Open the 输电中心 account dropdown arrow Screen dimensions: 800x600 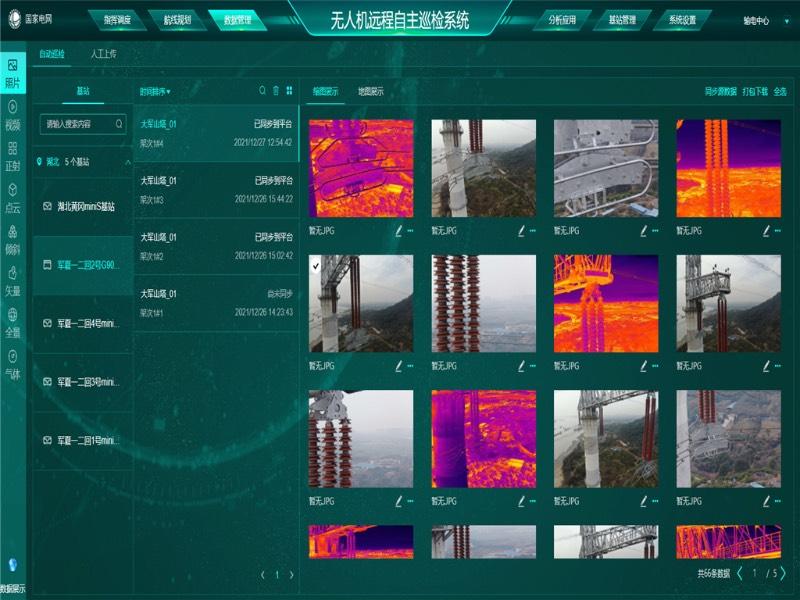[787, 21]
